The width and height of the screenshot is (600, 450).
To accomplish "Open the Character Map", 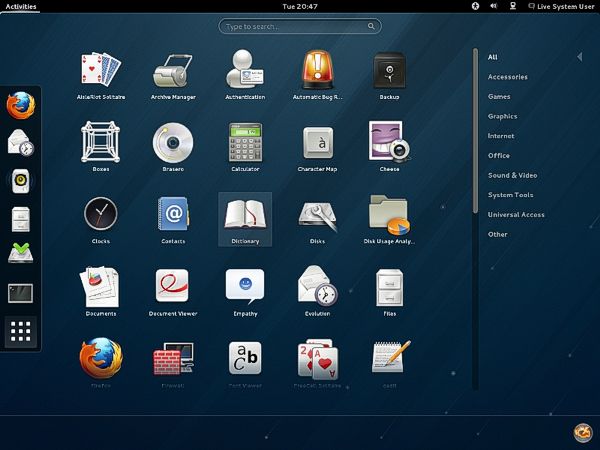I will pos(317,147).
